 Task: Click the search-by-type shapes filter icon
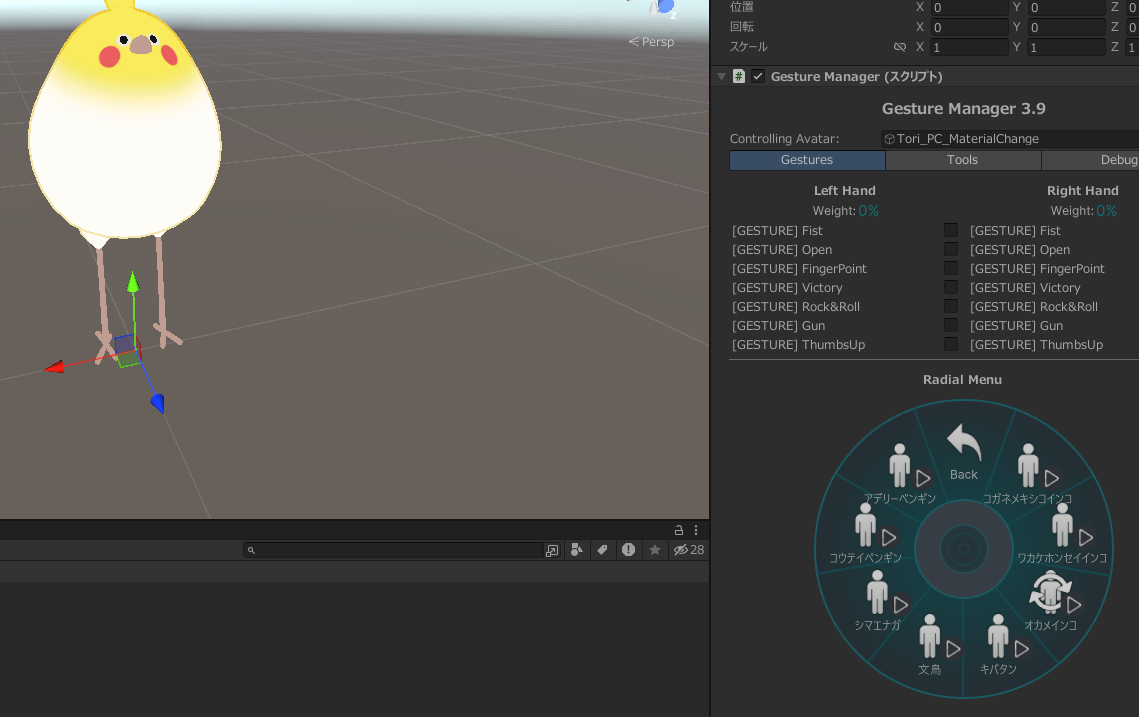576,550
